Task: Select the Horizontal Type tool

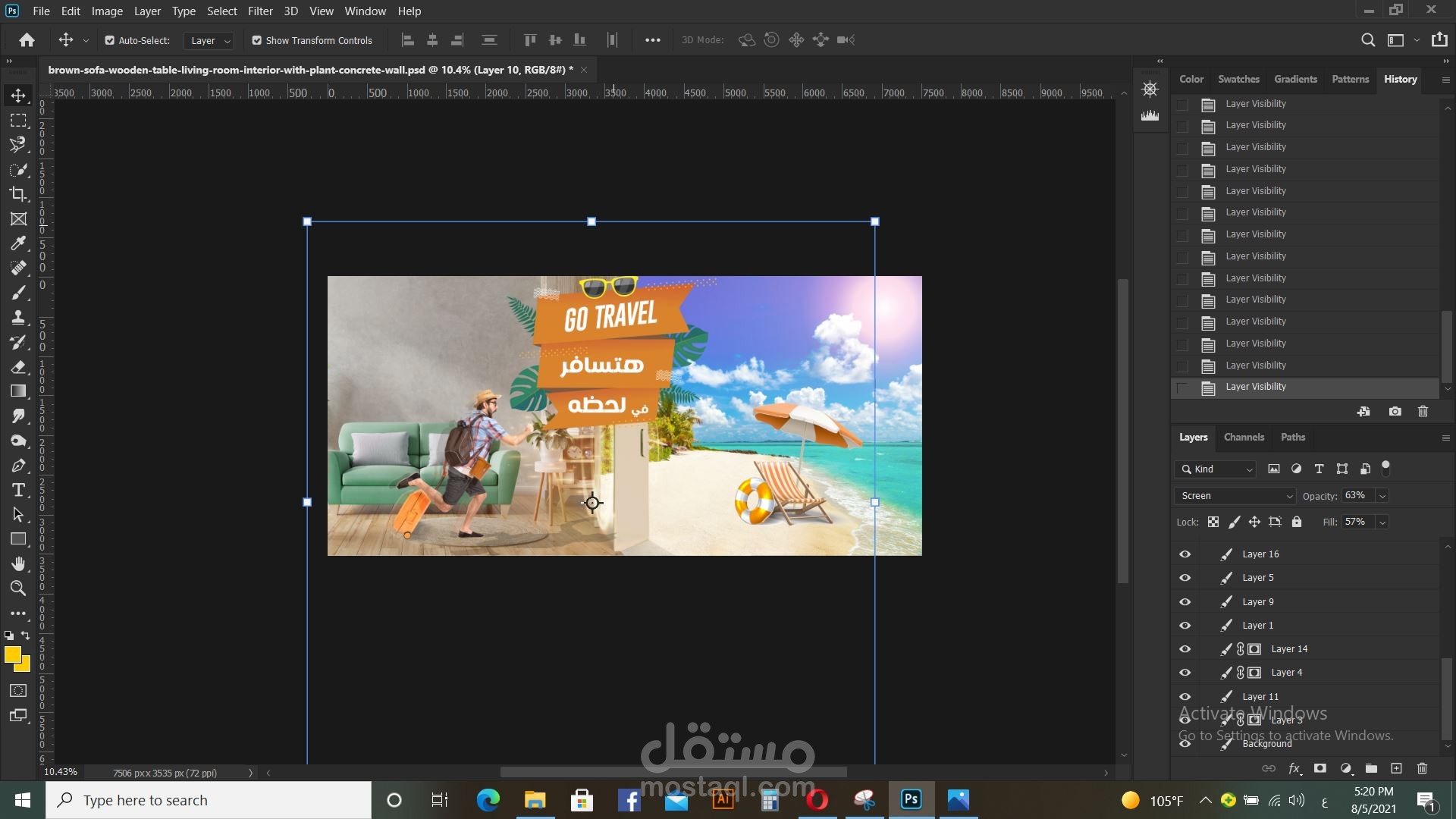Action: 18,490
